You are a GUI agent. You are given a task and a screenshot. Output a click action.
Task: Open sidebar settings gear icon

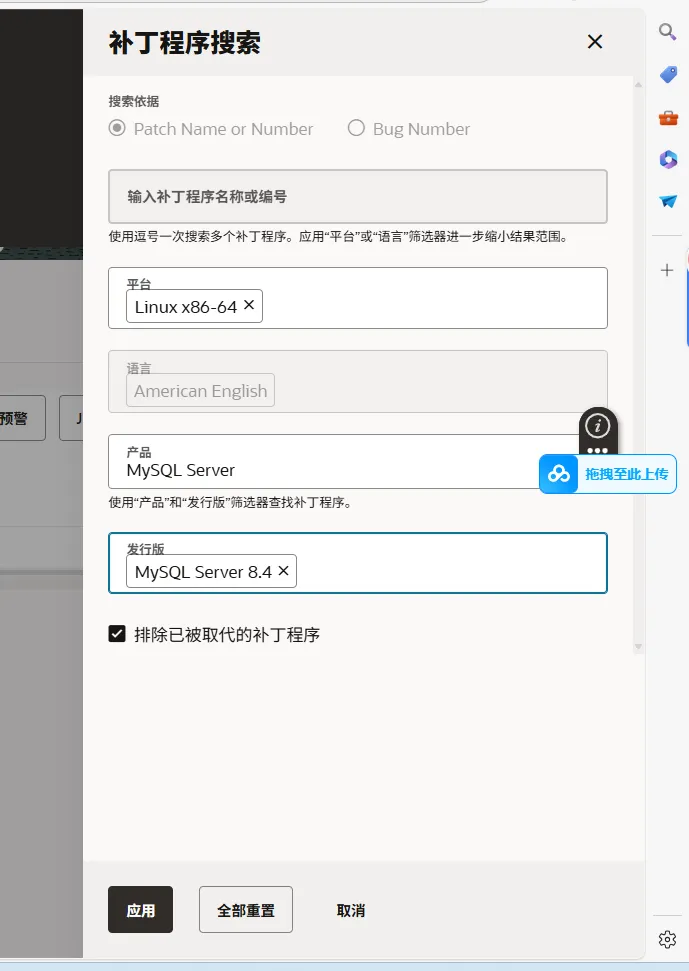click(x=667, y=939)
